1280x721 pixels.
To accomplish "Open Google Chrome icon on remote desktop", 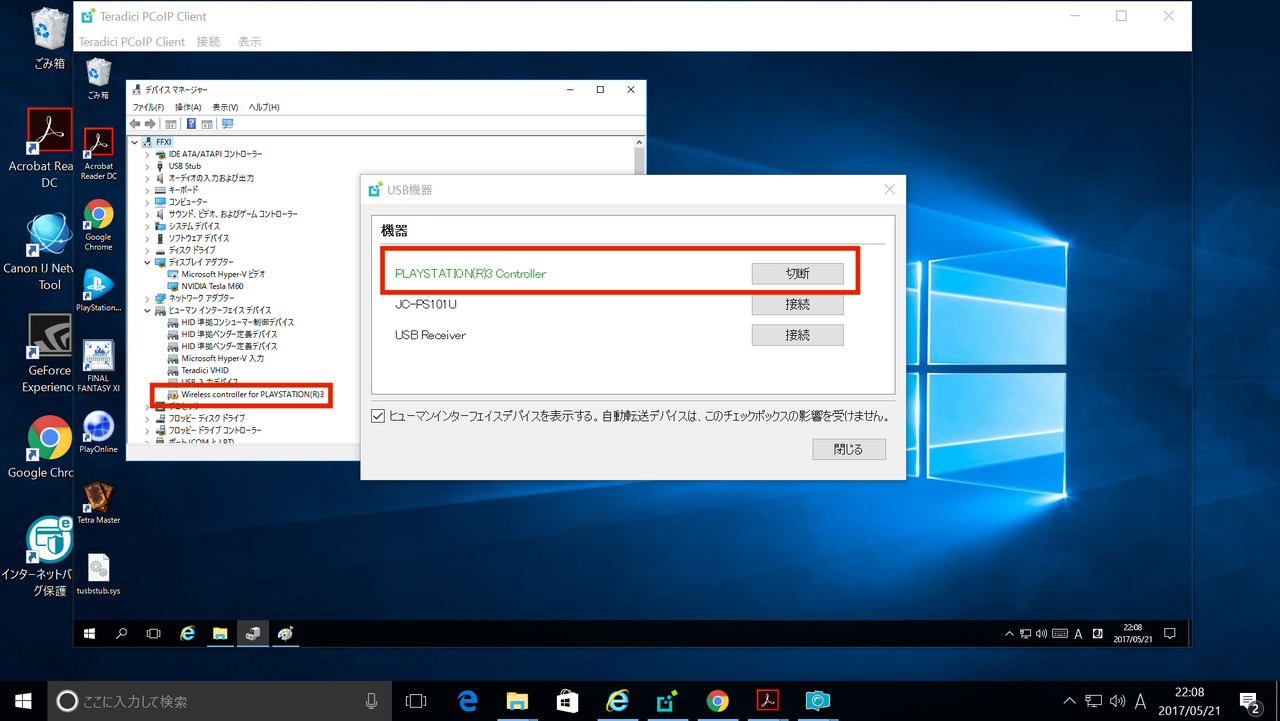I will click(98, 226).
